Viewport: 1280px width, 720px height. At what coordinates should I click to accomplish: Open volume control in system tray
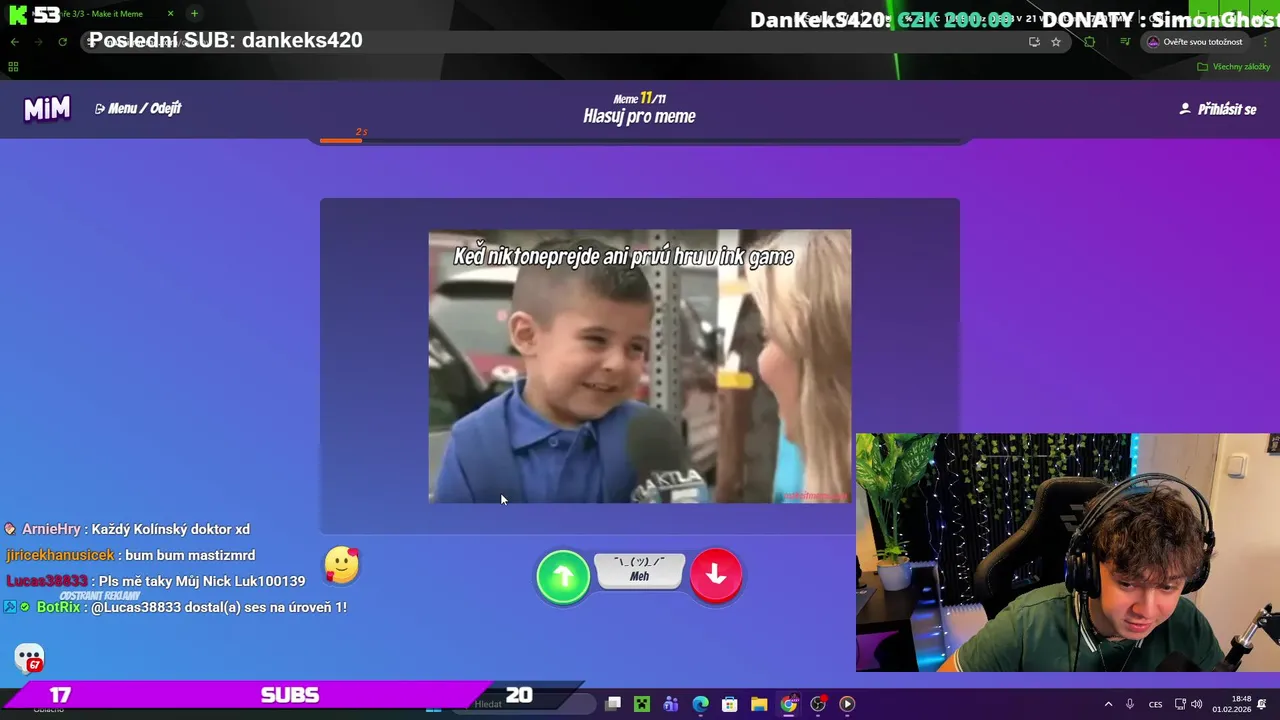tap(1197, 704)
